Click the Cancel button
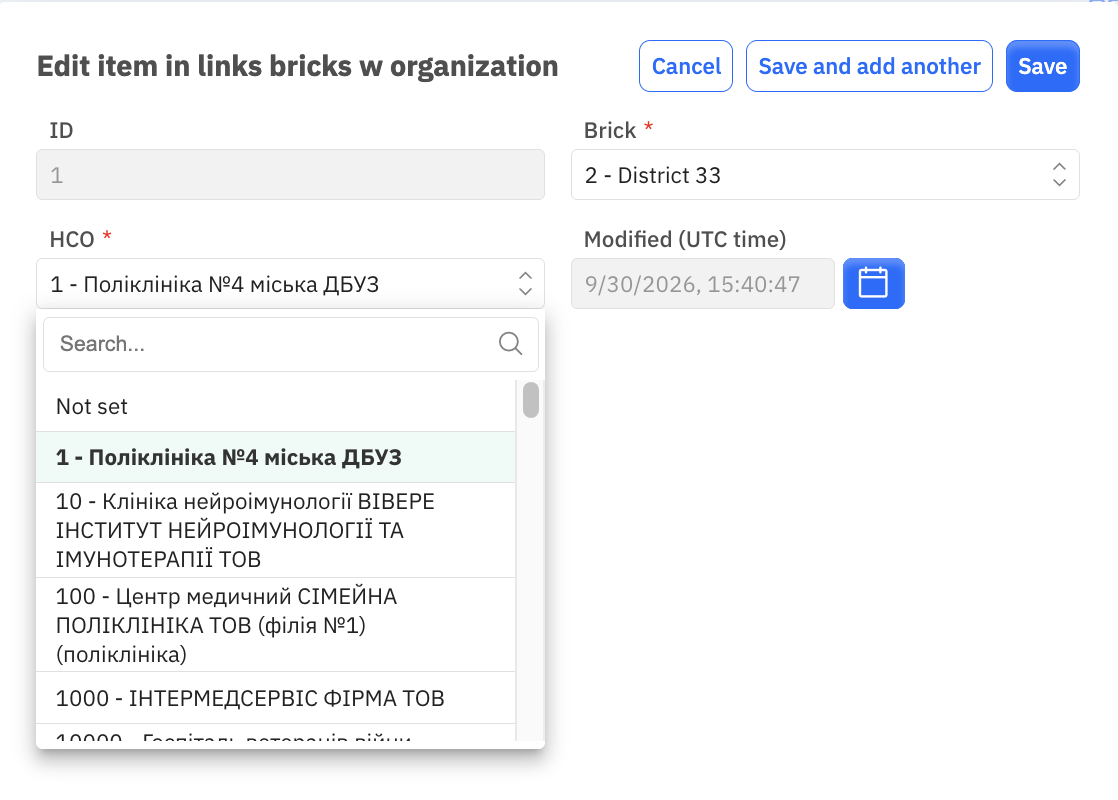This screenshot has width=1118, height=800. [x=686, y=66]
